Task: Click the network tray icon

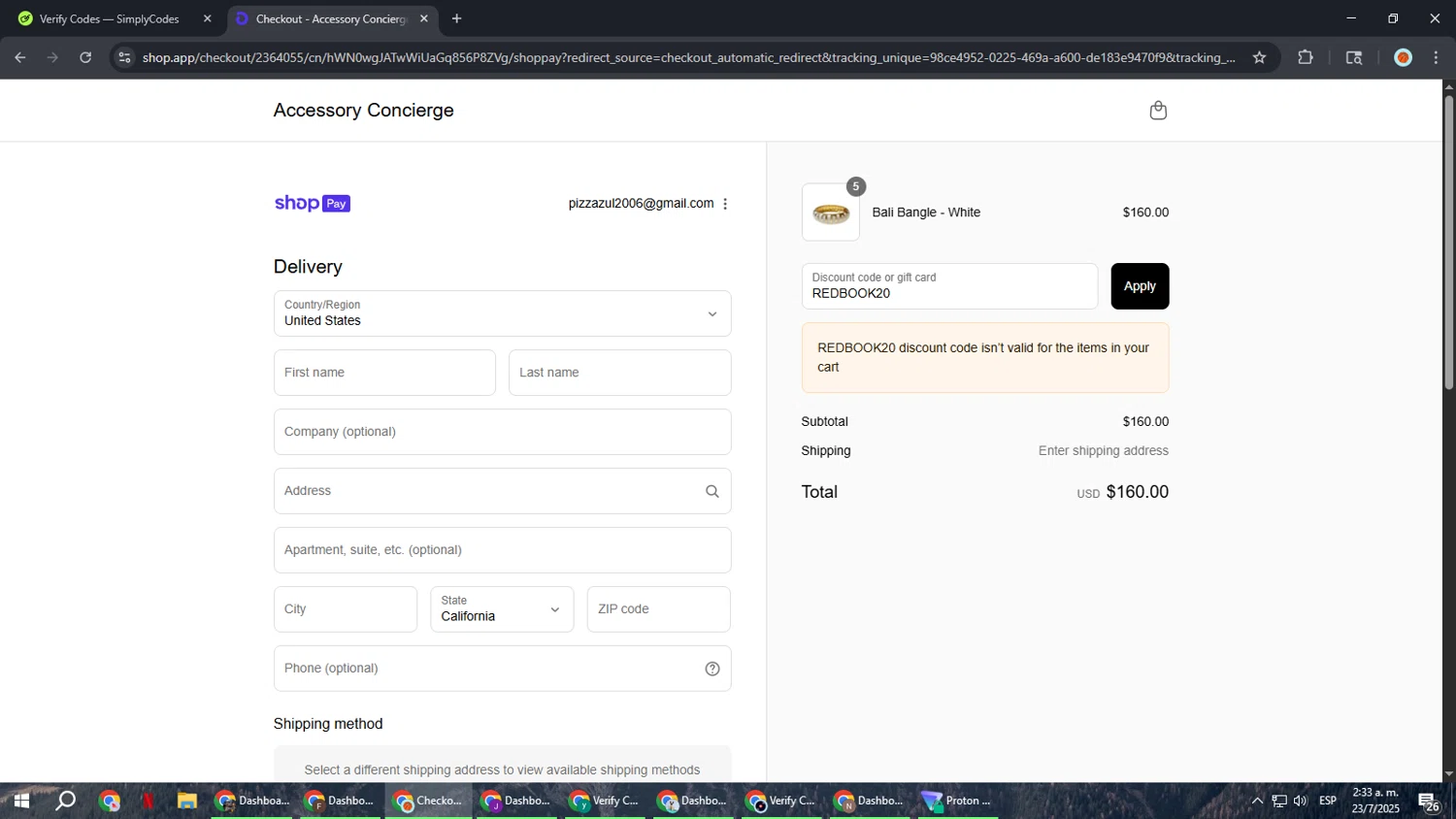Action: pyautogui.click(x=1279, y=802)
